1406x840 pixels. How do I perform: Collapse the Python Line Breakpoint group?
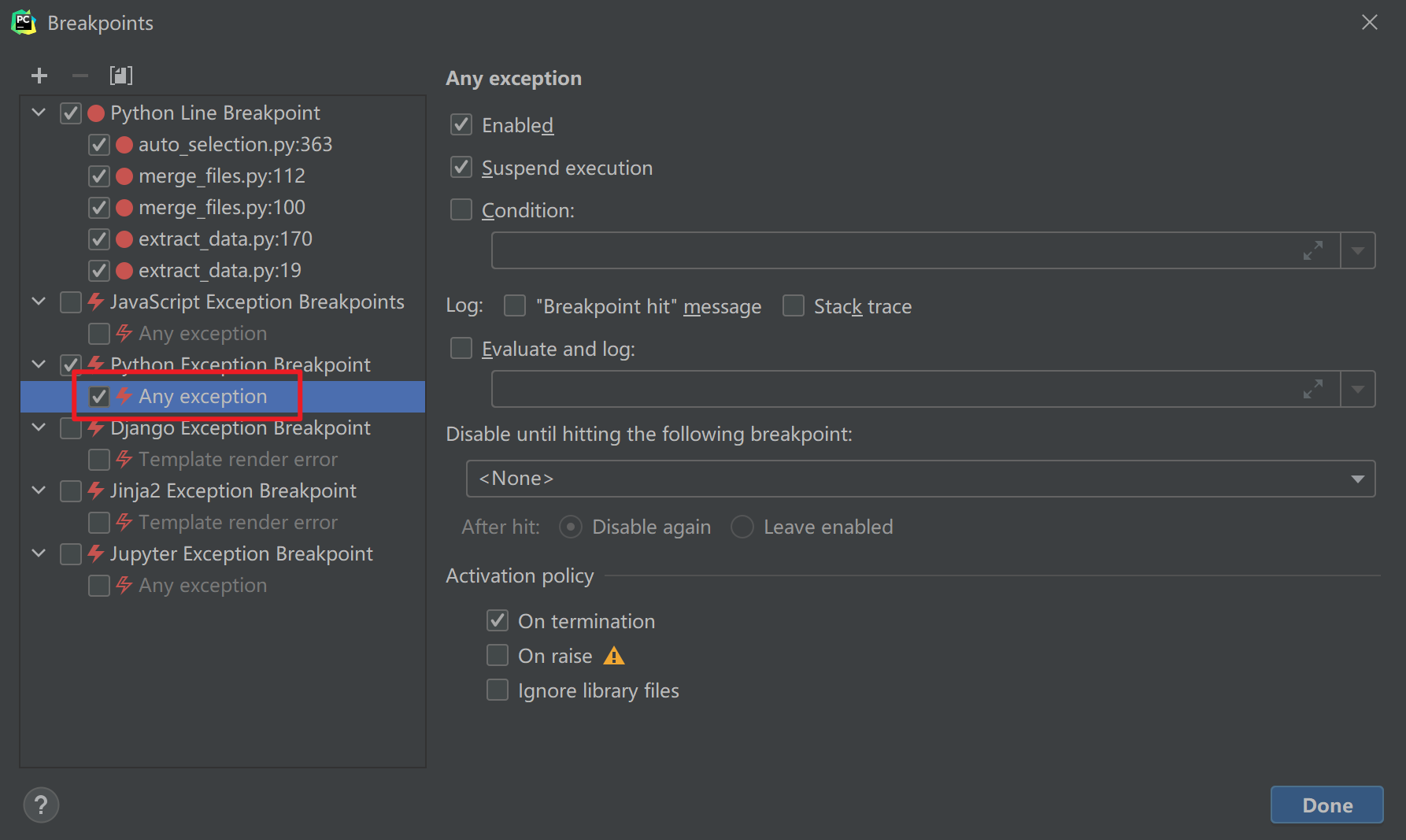[39, 113]
